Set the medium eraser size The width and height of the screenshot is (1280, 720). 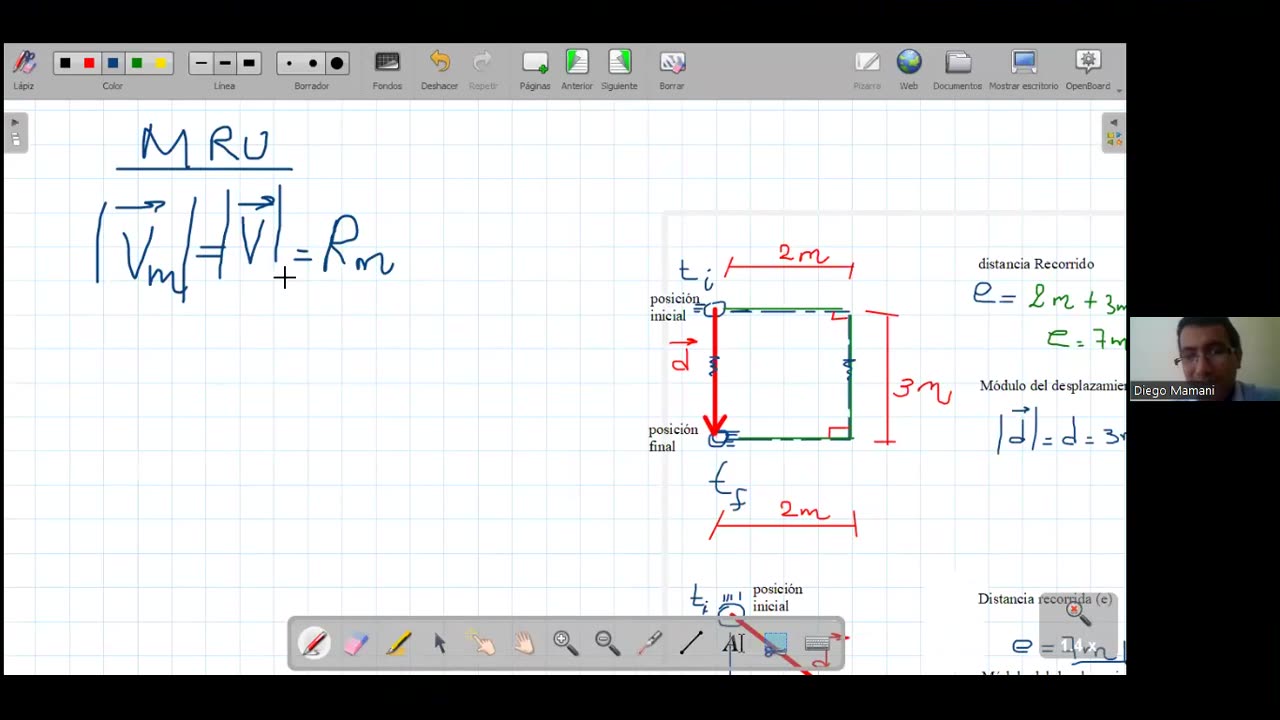click(313, 63)
